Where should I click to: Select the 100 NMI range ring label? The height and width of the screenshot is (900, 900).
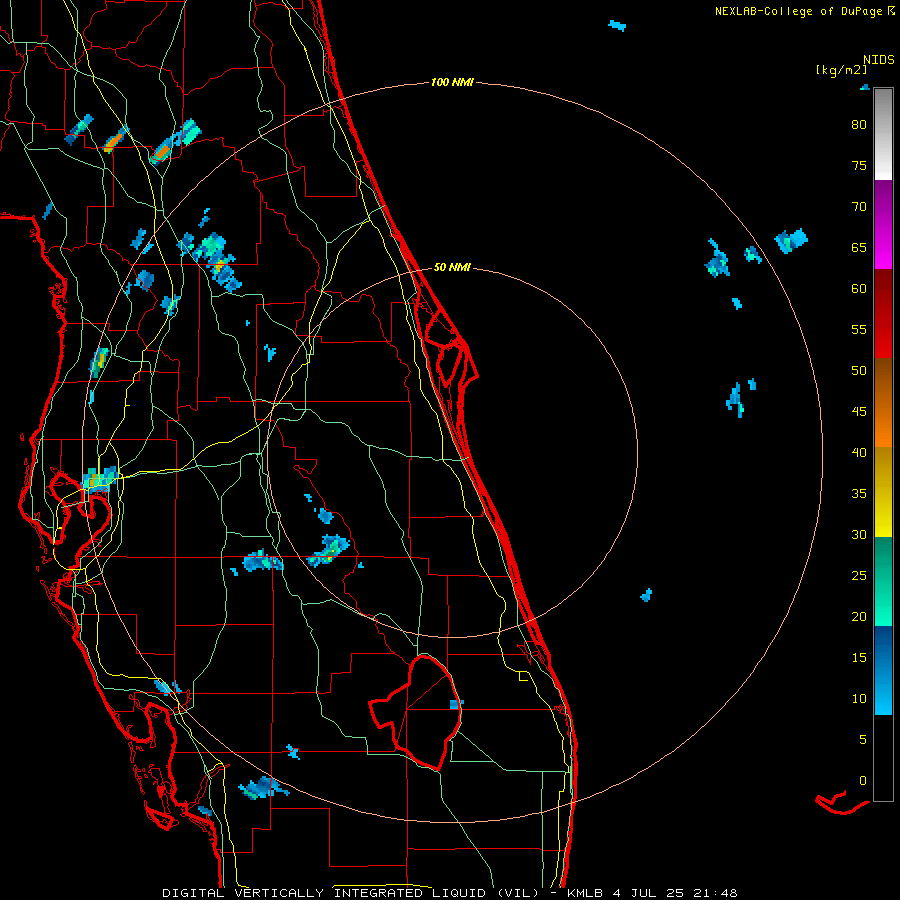[452, 83]
